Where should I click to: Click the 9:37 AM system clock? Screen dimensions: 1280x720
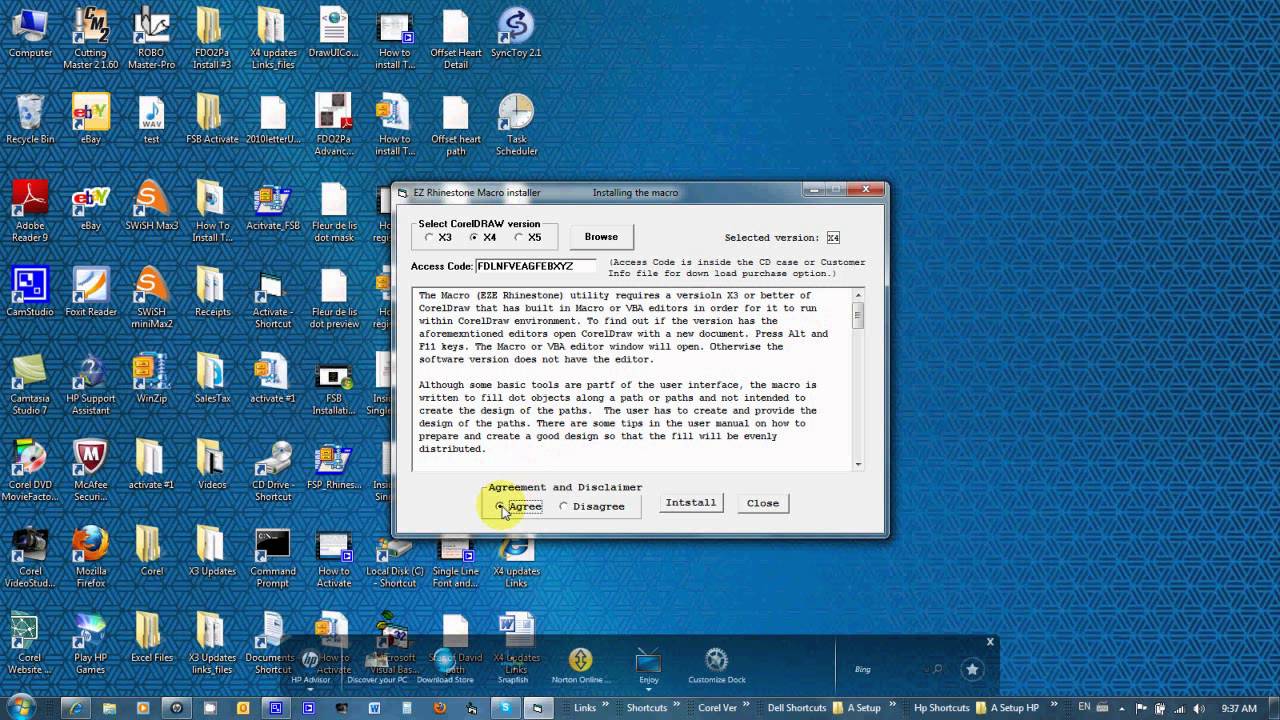1238,708
